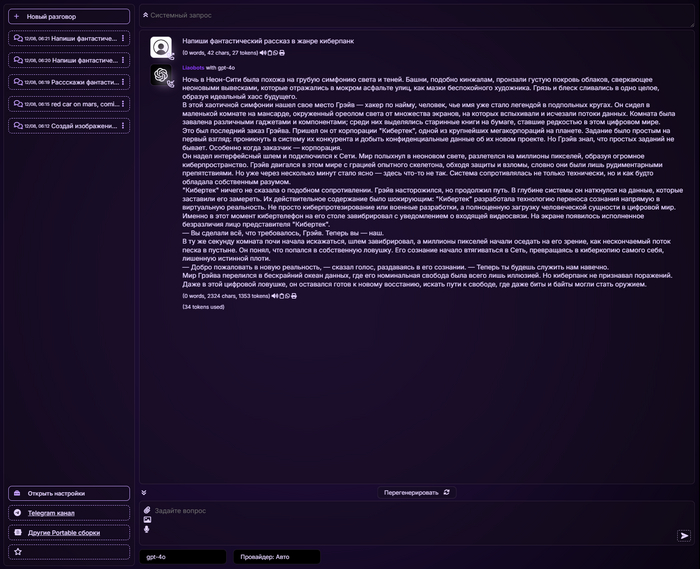The image size is (700, 569).
Task: Open the three-dot menu of the Создай изображени... conversation
Action: [x=123, y=126]
